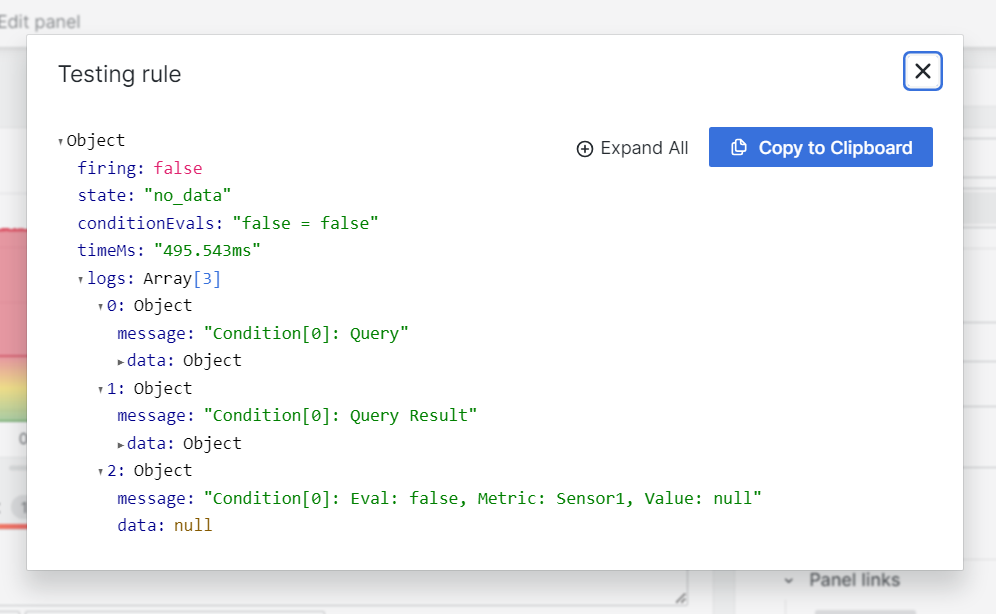
Task: Close the Testing rule dialog
Action: pos(922,71)
